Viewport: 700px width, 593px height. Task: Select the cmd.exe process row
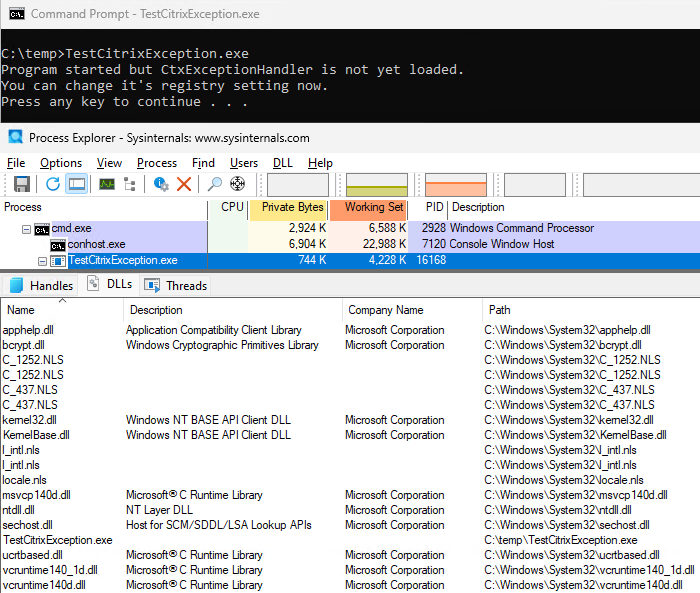(x=350, y=229)
